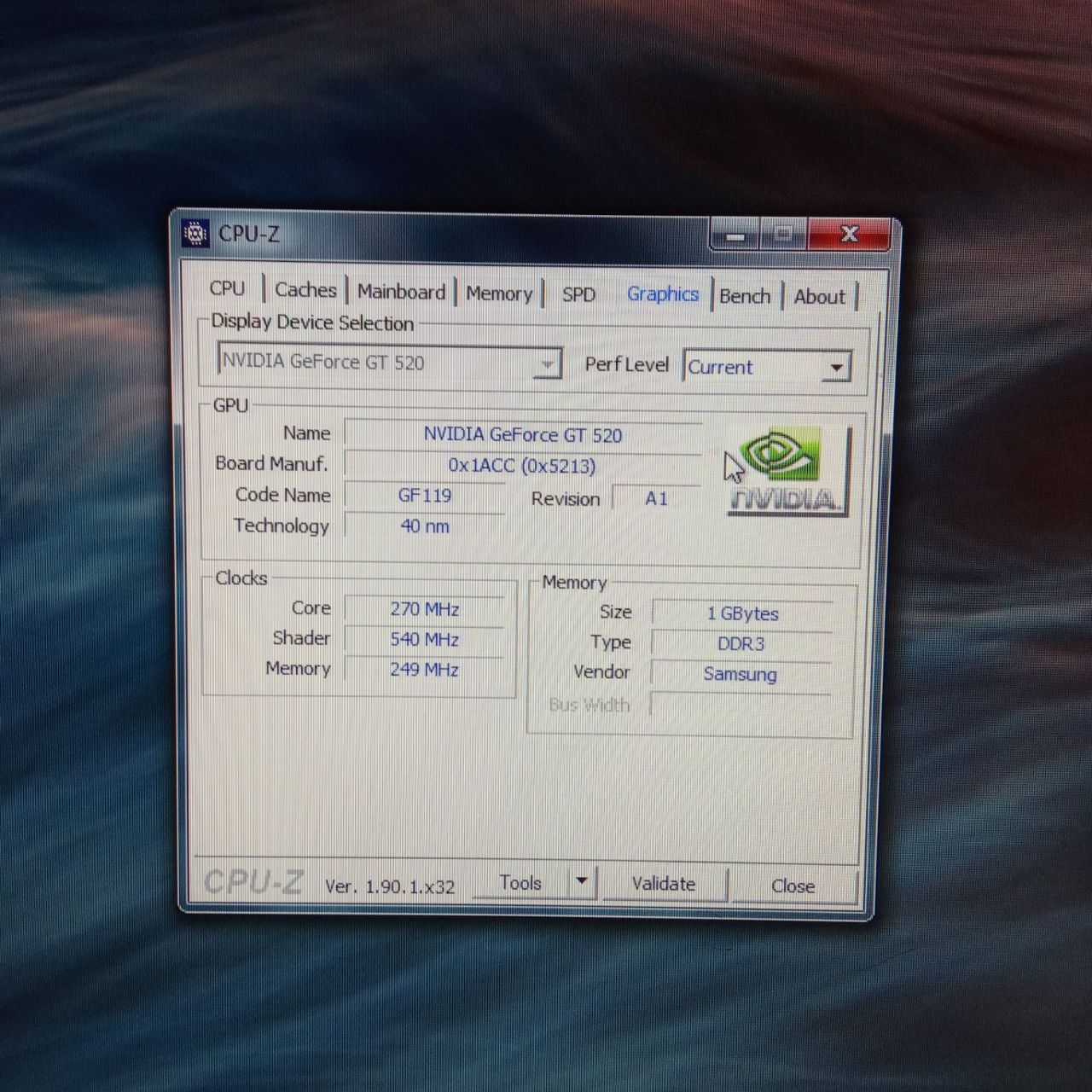Click the version text Ver. 1.90.1.x32
The image size is (1092, 1092).
click(x=390, y=886)
